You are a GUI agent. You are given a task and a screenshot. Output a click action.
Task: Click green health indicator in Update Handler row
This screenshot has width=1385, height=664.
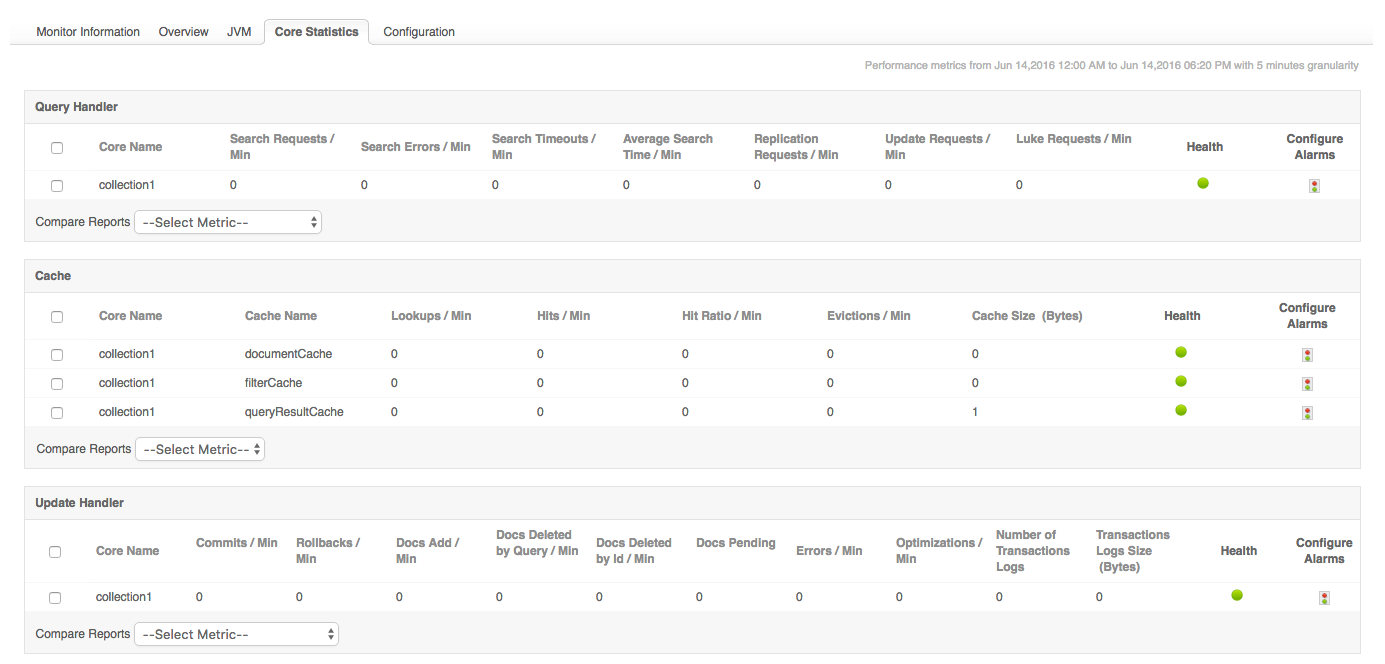1237,595
